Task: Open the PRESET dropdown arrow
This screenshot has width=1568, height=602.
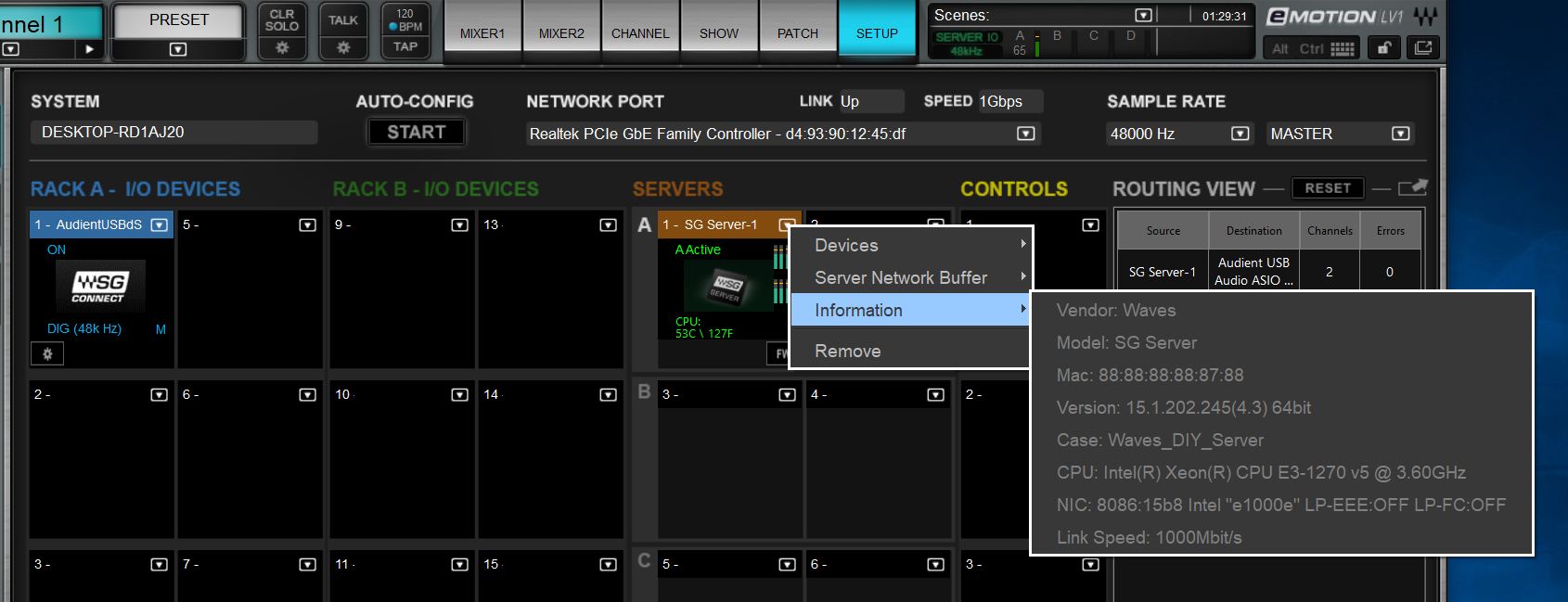Action: pyautogui.click(x=178, y=49)
